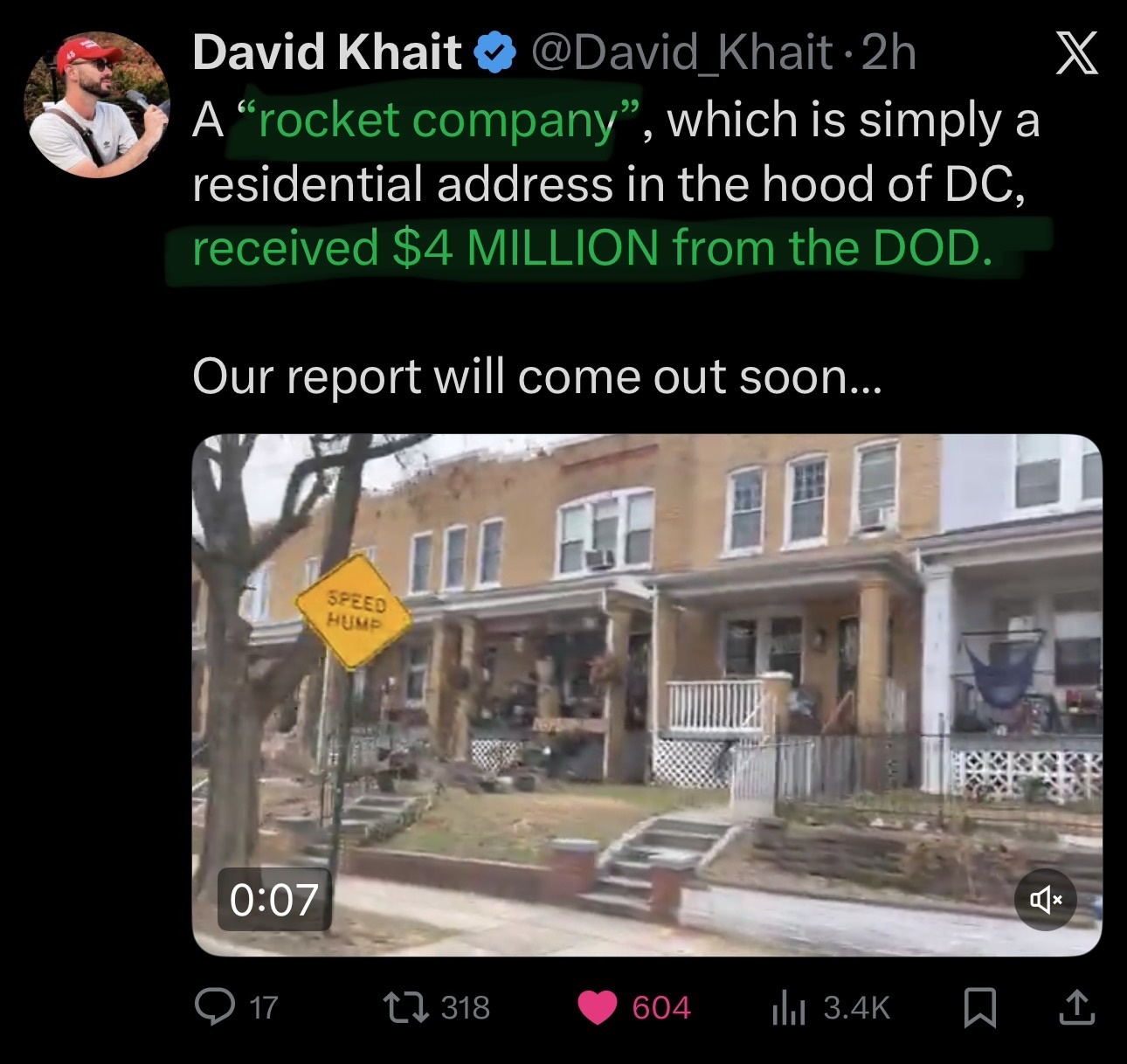Click the 3.4K views count
Screen dimensions: 1127x1064
pyautogui.click(x=857, y=1008)
